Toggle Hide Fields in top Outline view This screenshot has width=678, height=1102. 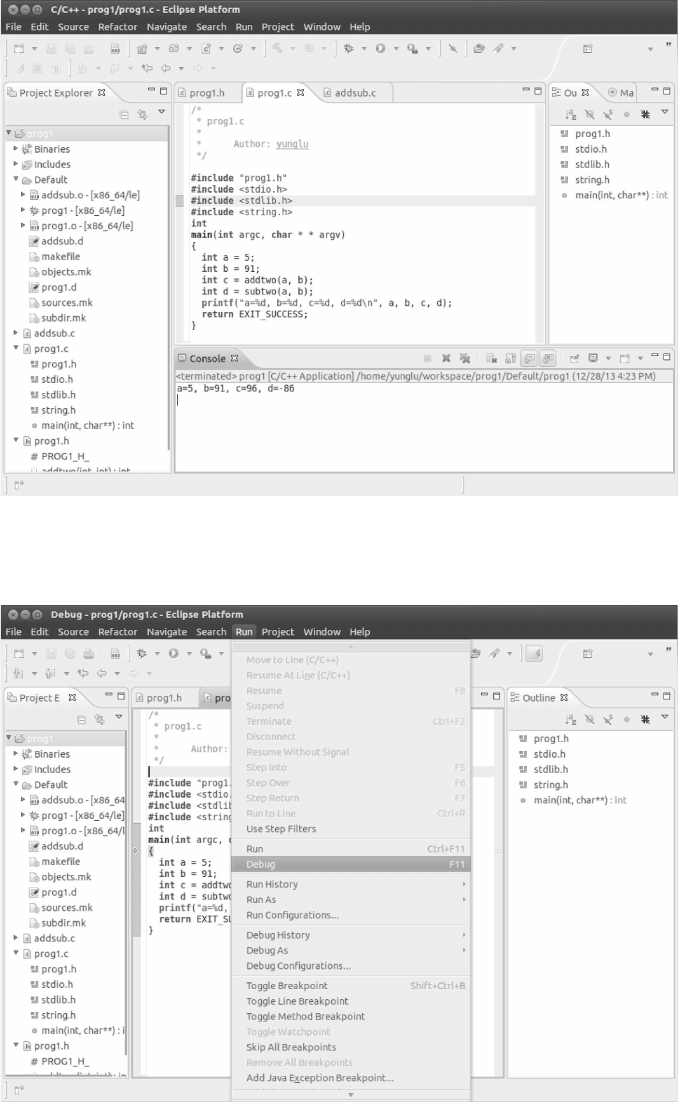589,114
